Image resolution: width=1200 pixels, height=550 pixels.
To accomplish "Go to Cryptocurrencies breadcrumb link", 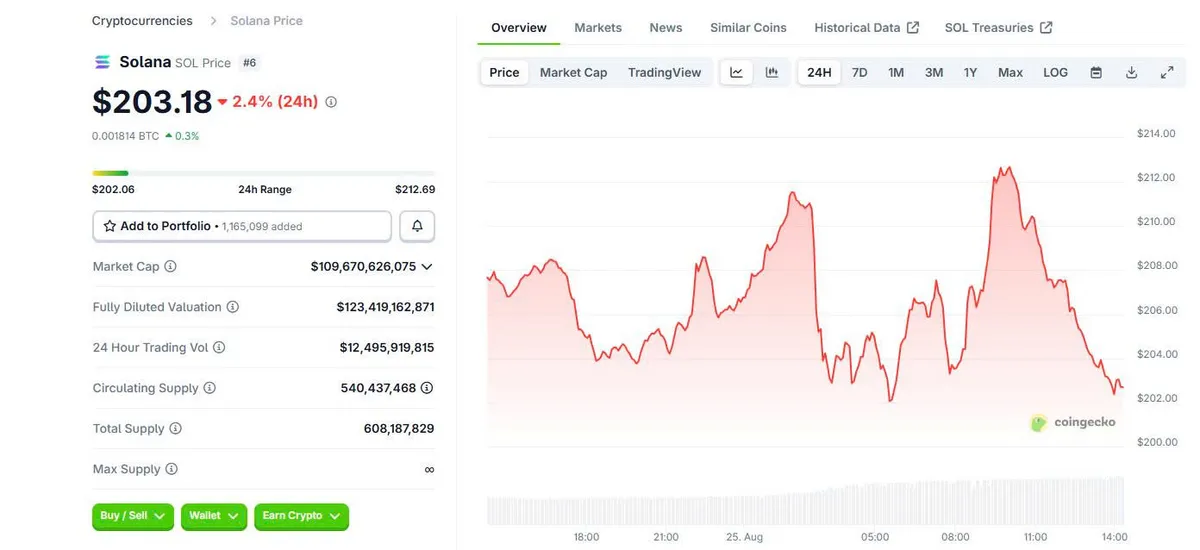I will click(x=142, y=20).
